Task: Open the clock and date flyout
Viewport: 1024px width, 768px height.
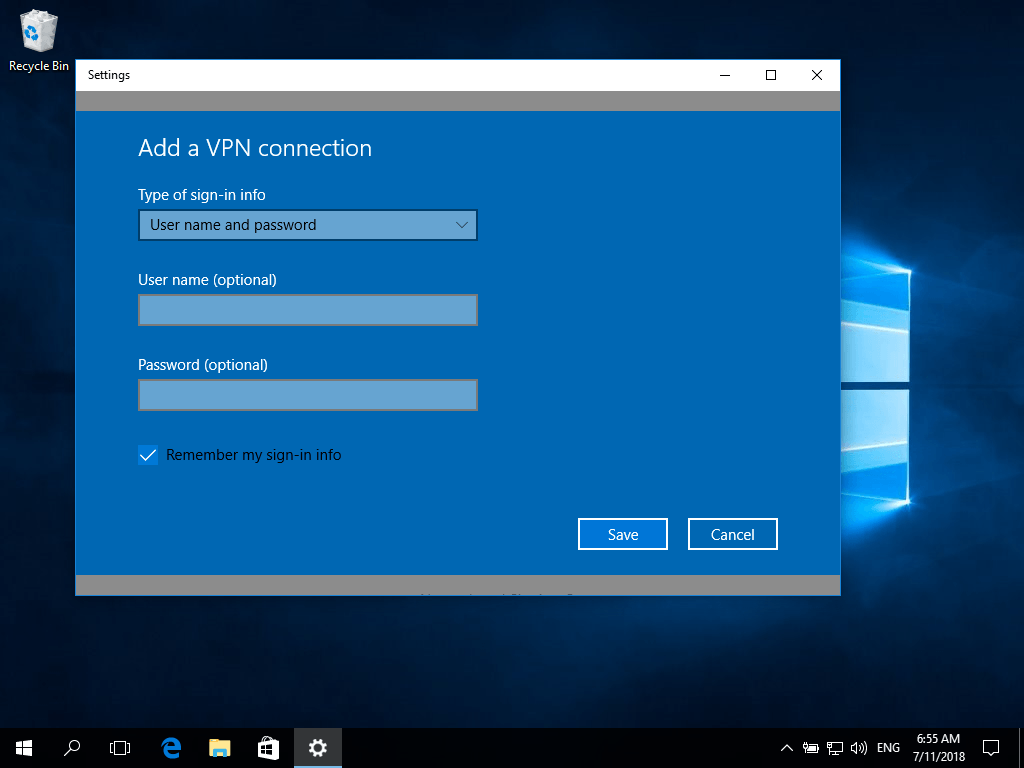Action: tap(938, 748)
